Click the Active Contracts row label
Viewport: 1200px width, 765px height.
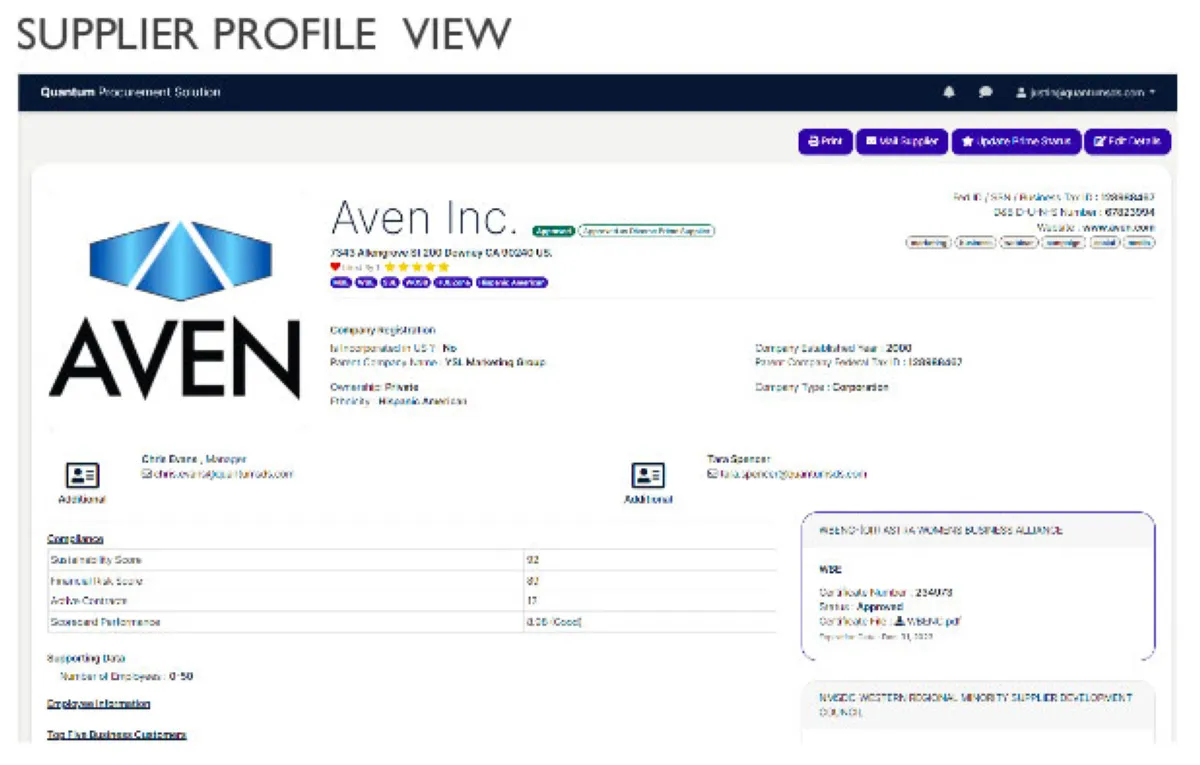pos(89,601)
